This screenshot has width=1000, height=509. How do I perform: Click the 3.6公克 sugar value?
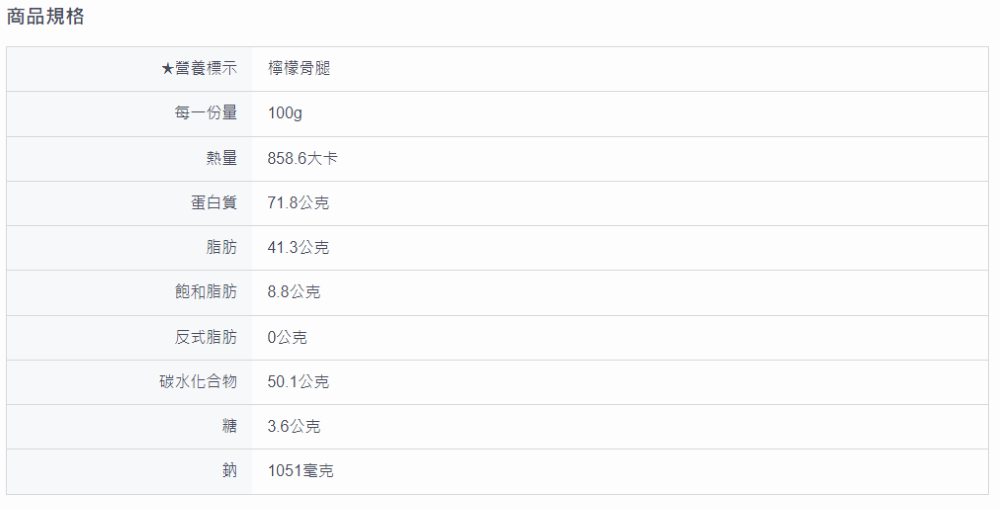click(x=294, y=426)
